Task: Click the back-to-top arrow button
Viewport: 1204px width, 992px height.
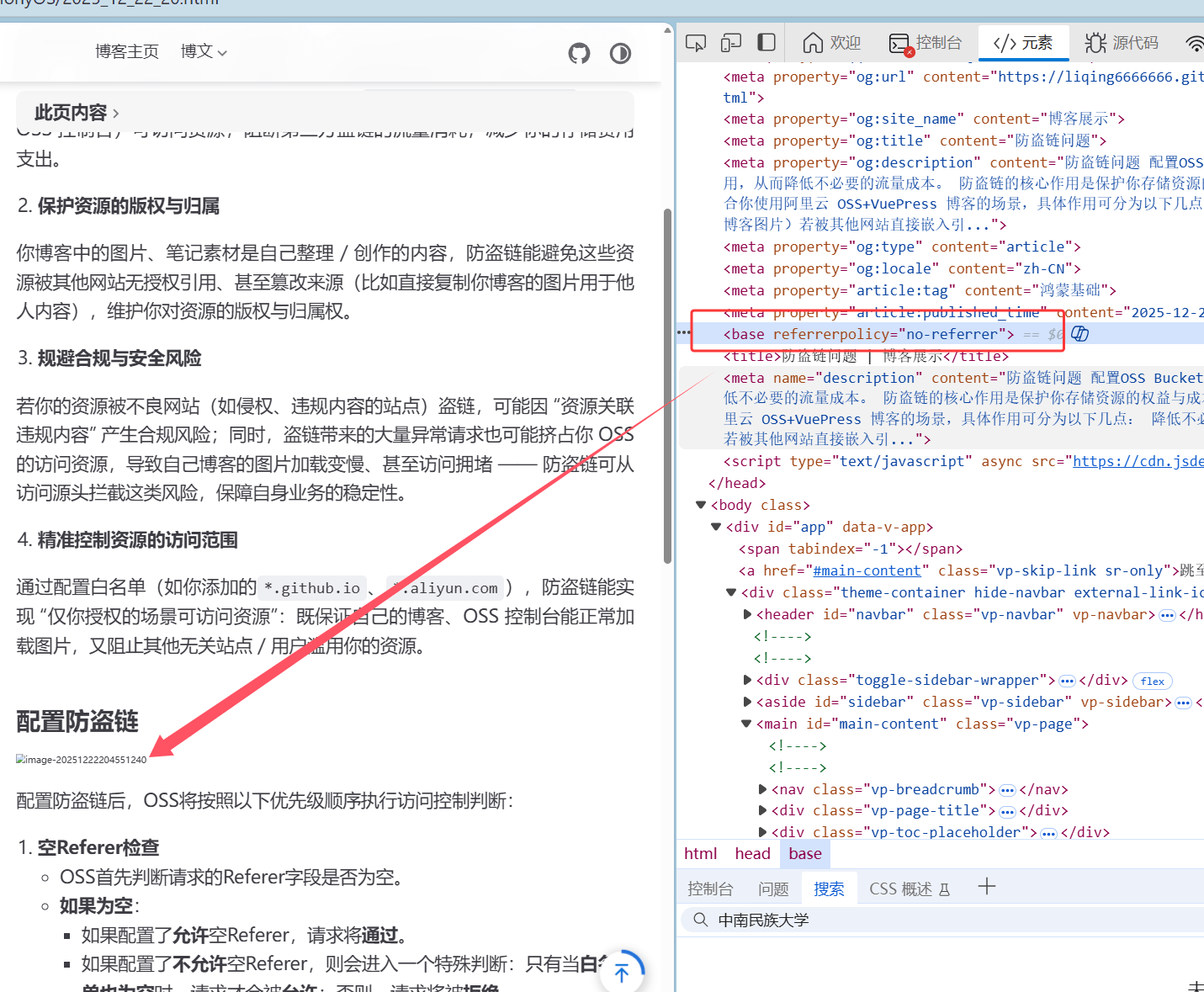Action: coord(622,973)
